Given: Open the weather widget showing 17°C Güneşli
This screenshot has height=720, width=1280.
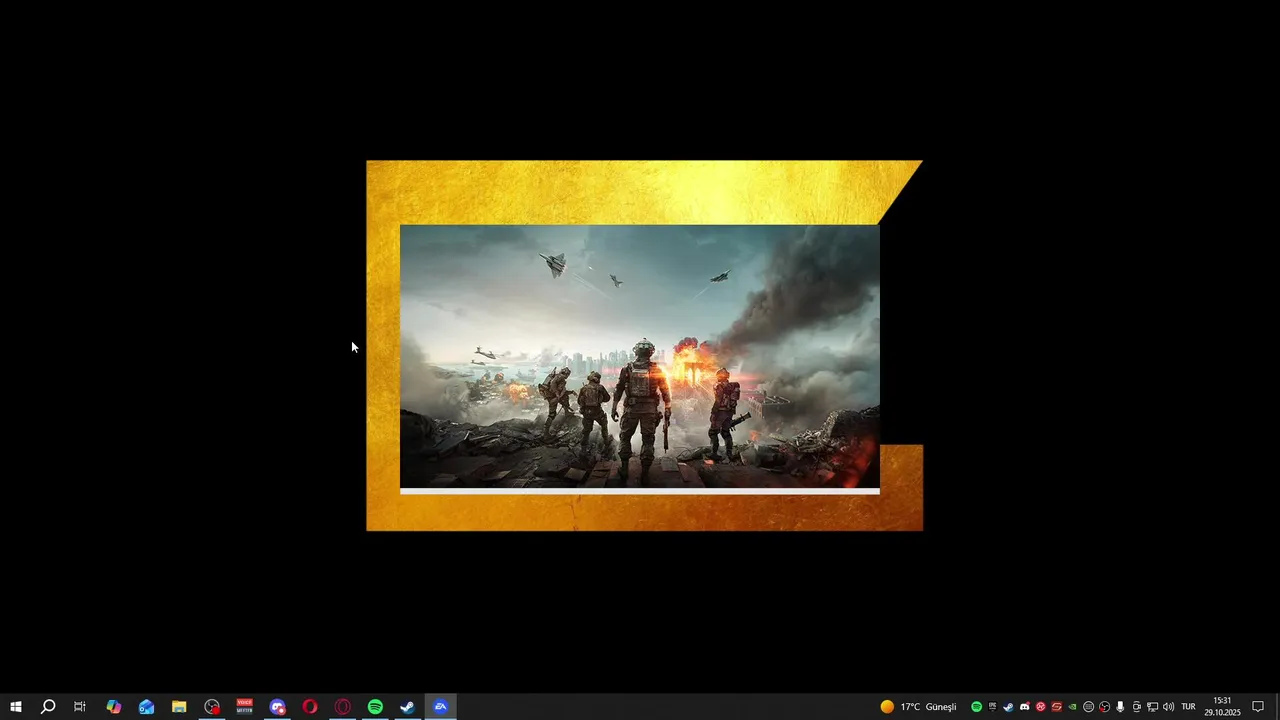Looking at the screenshot, I should (918, 707).
